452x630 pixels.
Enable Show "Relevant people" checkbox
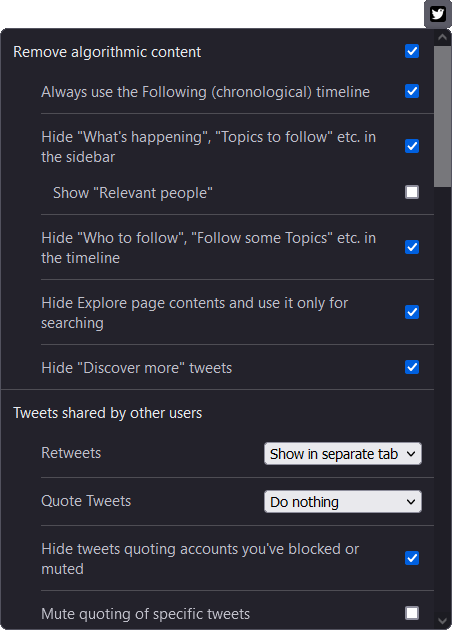(412, 192)
